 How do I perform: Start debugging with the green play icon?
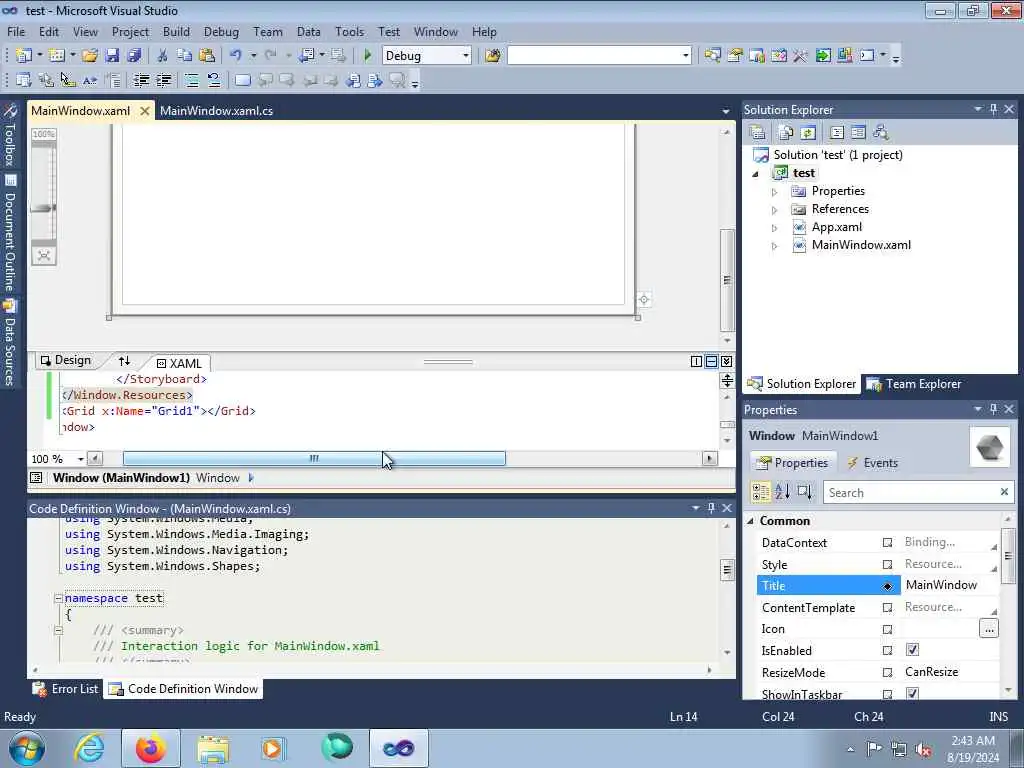367,56
